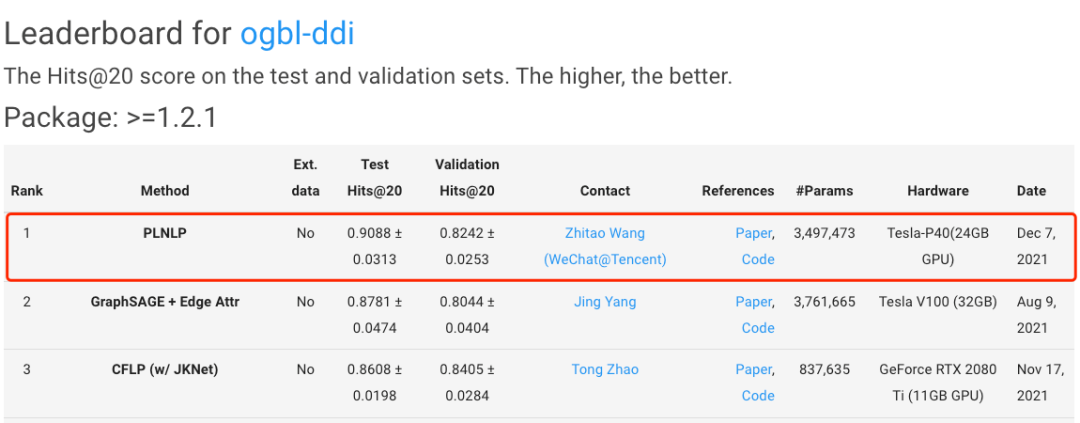Open Zhitao Wang's contact link
This screenshot has width=1080, height=423.
605,233
